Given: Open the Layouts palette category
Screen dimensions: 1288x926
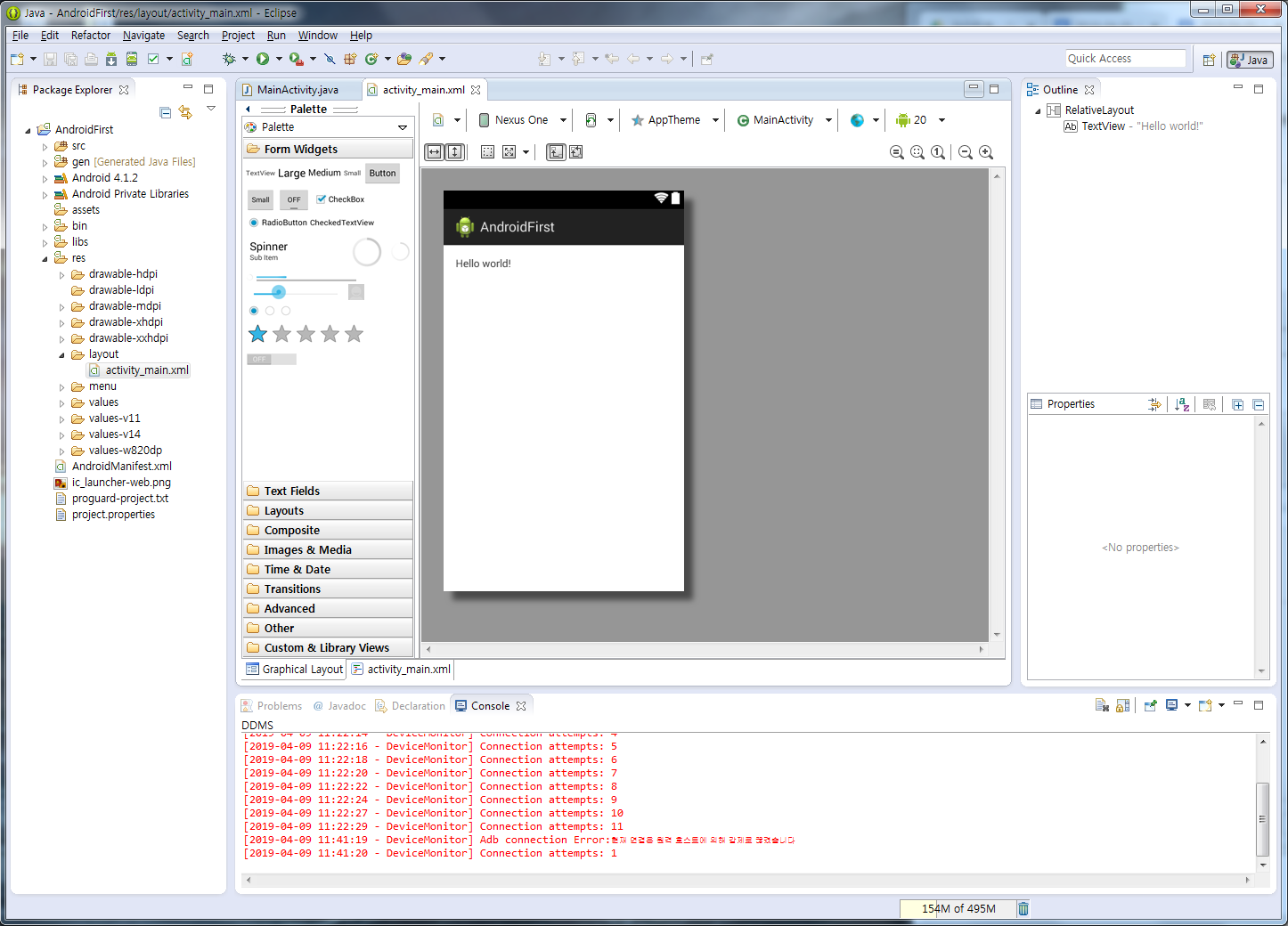Looking at the screenshot, I should pyautogui.click(x=328, y=511).
